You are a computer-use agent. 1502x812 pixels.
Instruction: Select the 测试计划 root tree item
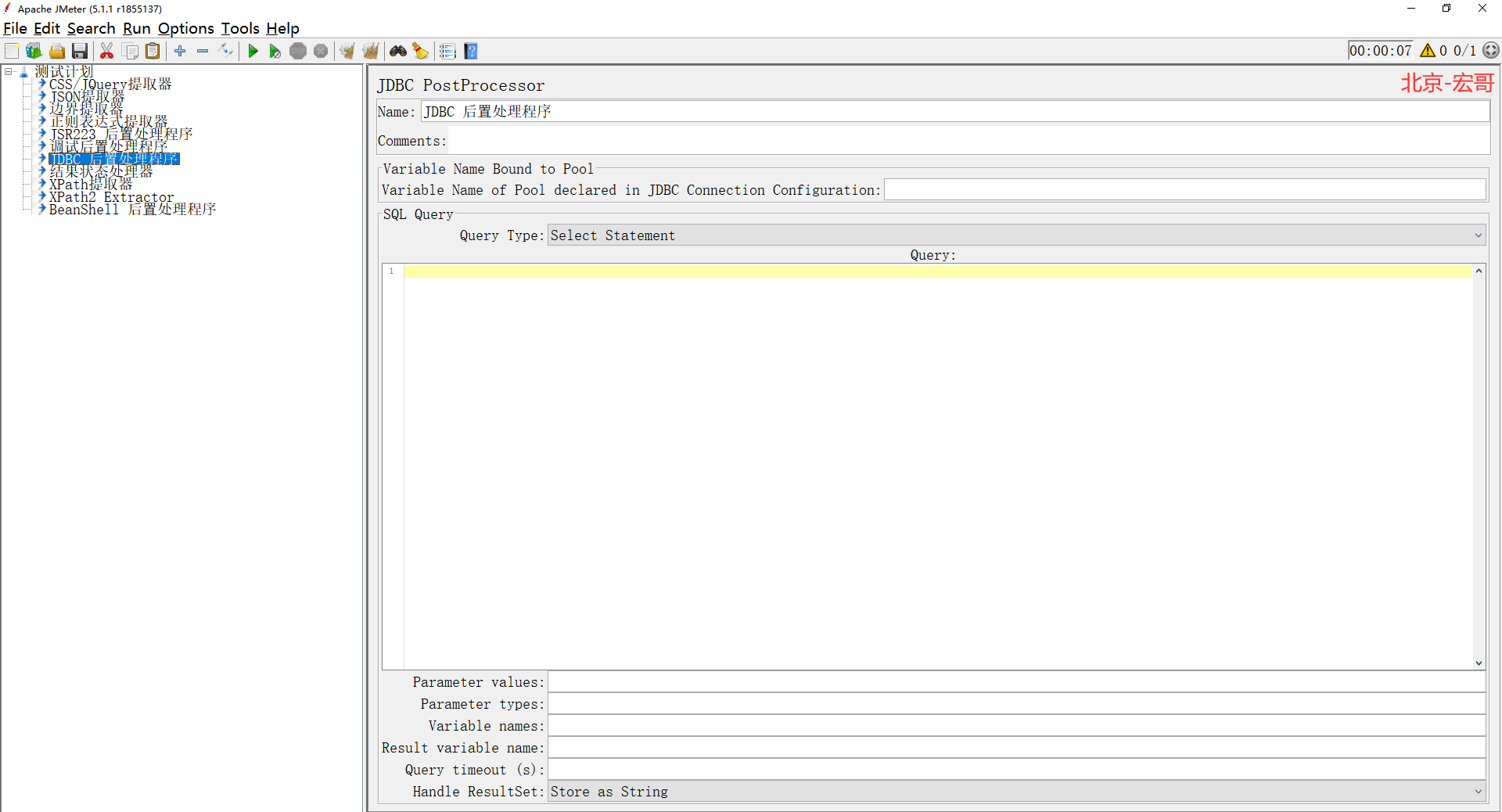click(63, 71)
